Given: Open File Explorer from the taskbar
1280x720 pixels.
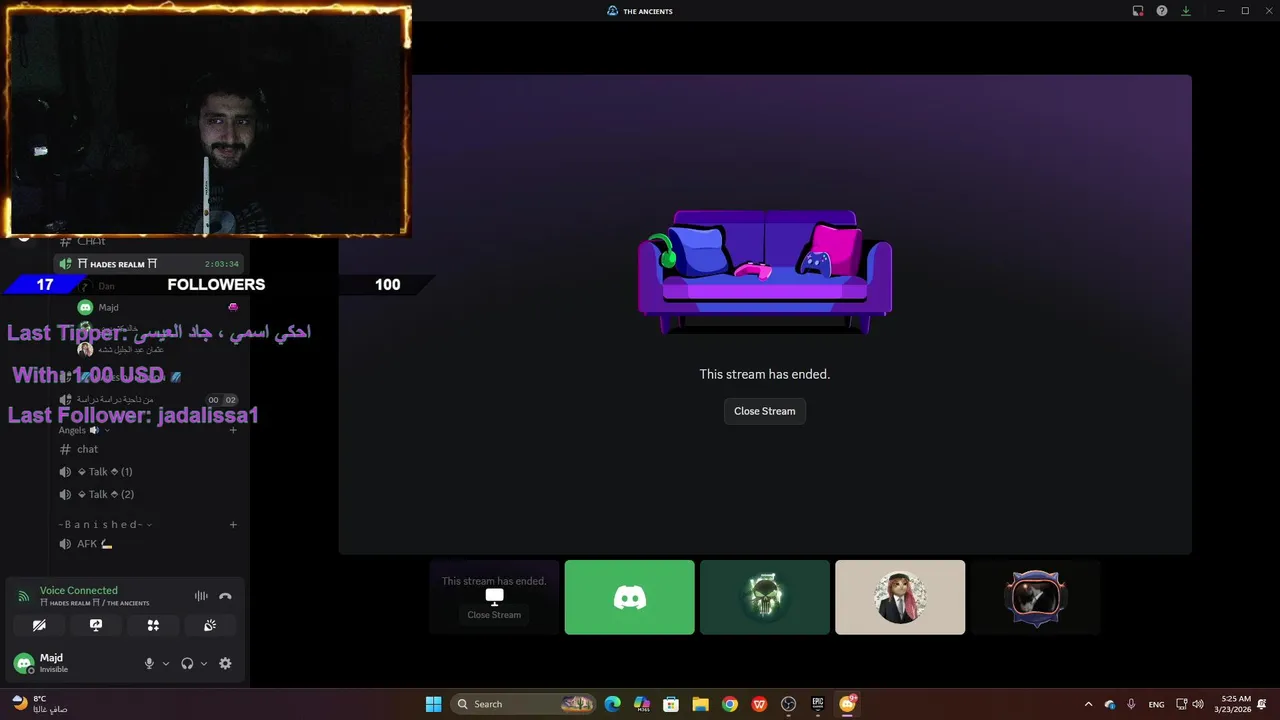Looking at the screenshot, I should pos(700,704).
